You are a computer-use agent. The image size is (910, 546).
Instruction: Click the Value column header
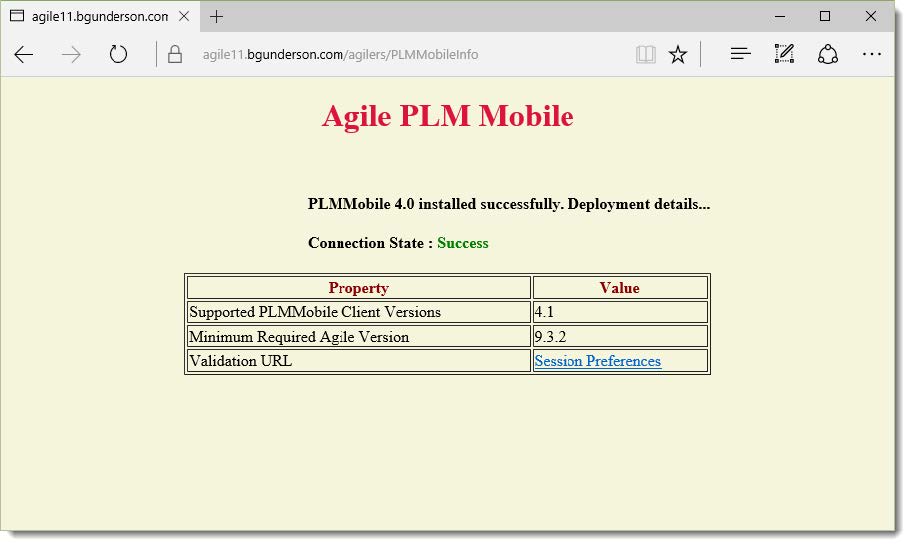tap(620, 288)
